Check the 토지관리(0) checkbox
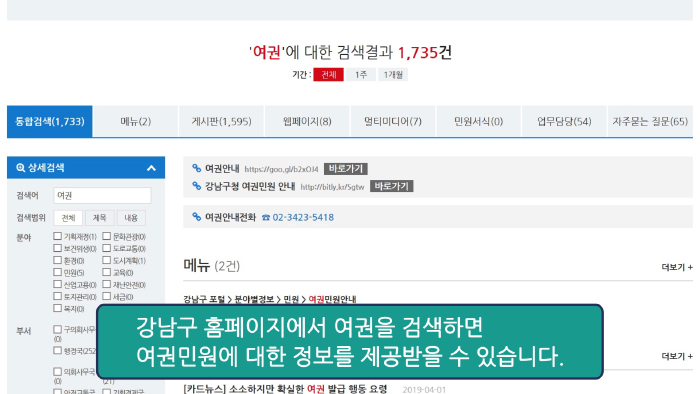700x394 pixels. (x=58, y=296)
